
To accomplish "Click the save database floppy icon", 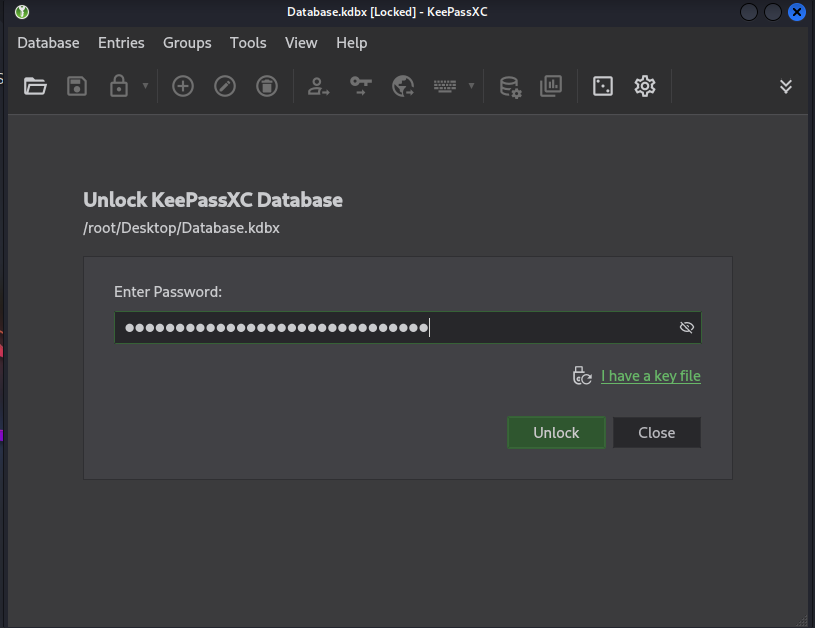I will 77,86.
